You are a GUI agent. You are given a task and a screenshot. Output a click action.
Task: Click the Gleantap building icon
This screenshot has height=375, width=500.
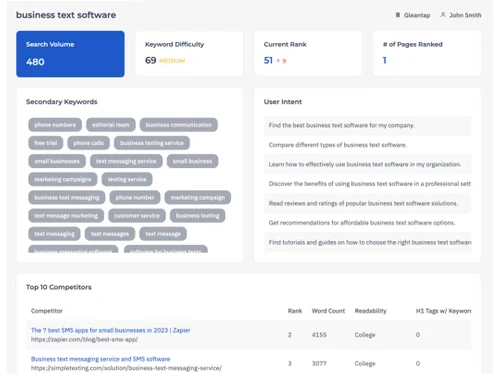click(398, 15)
